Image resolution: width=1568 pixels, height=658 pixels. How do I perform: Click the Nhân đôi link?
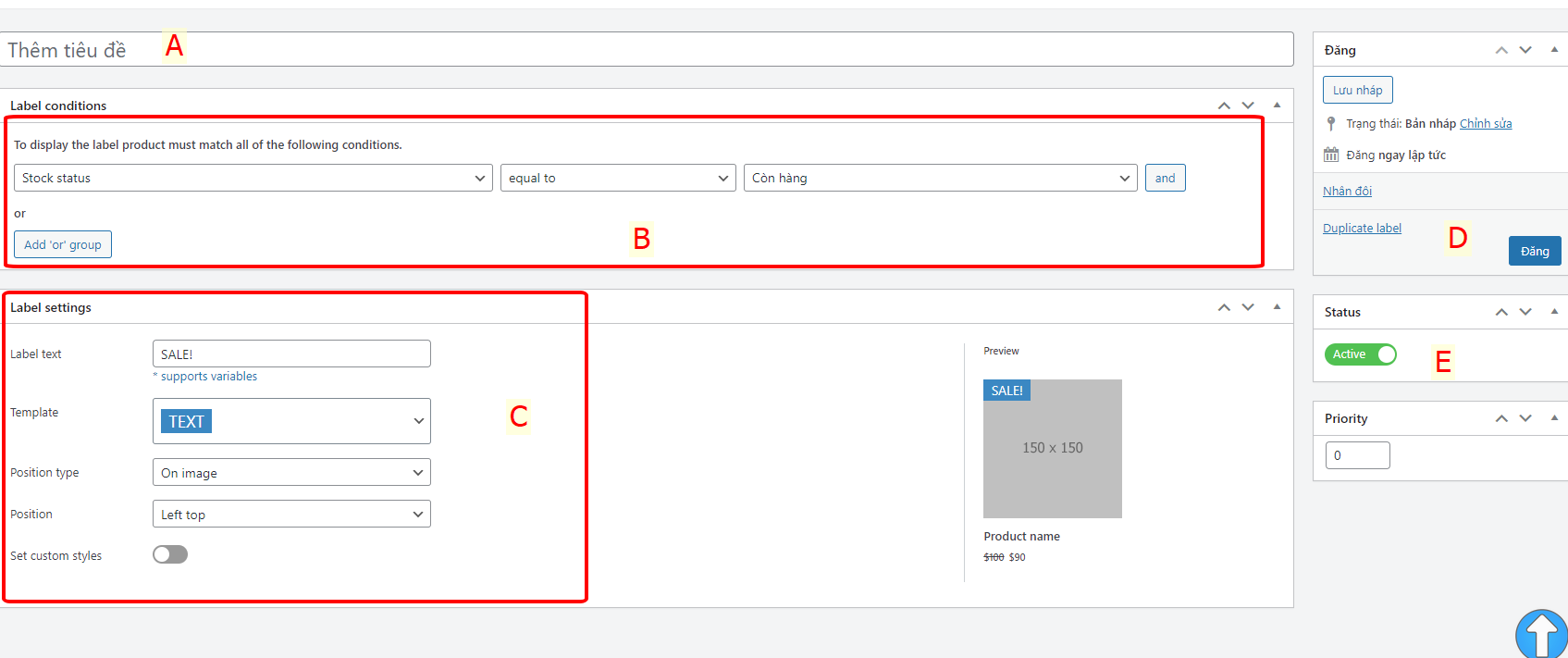(1347, 191)
